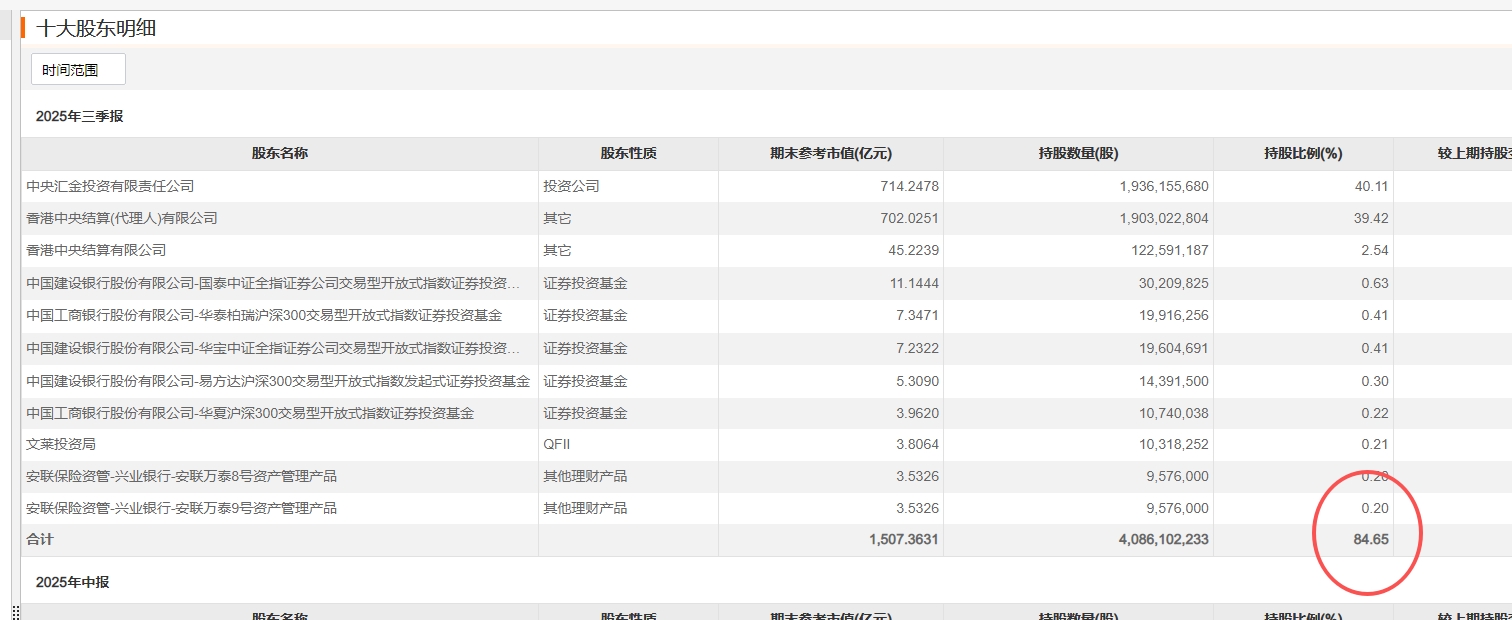Click share count 30,209,825
Viewport: 1512px width, 620px height.
pos(1174,283)
